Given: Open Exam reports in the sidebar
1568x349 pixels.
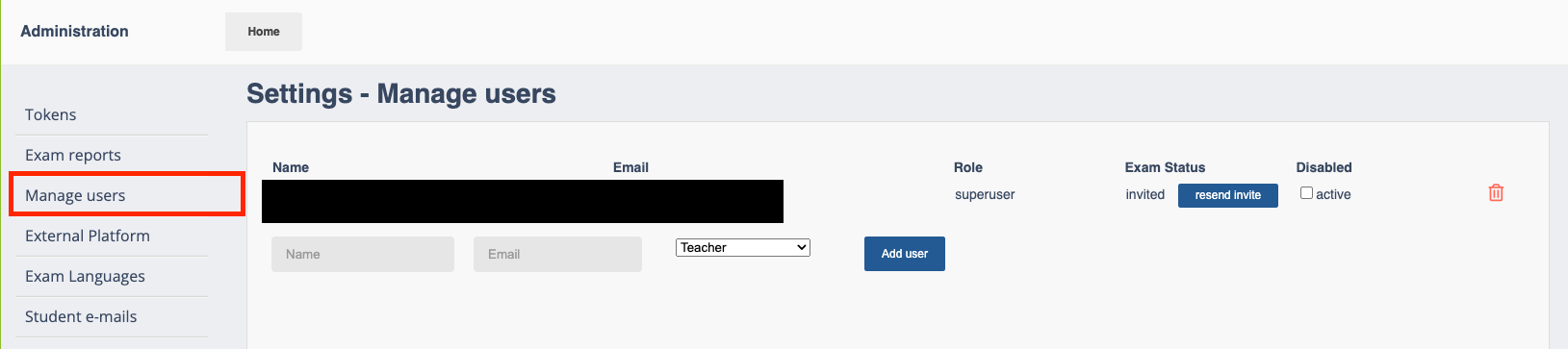Looking at the screenshot, I should pos(73,155).
